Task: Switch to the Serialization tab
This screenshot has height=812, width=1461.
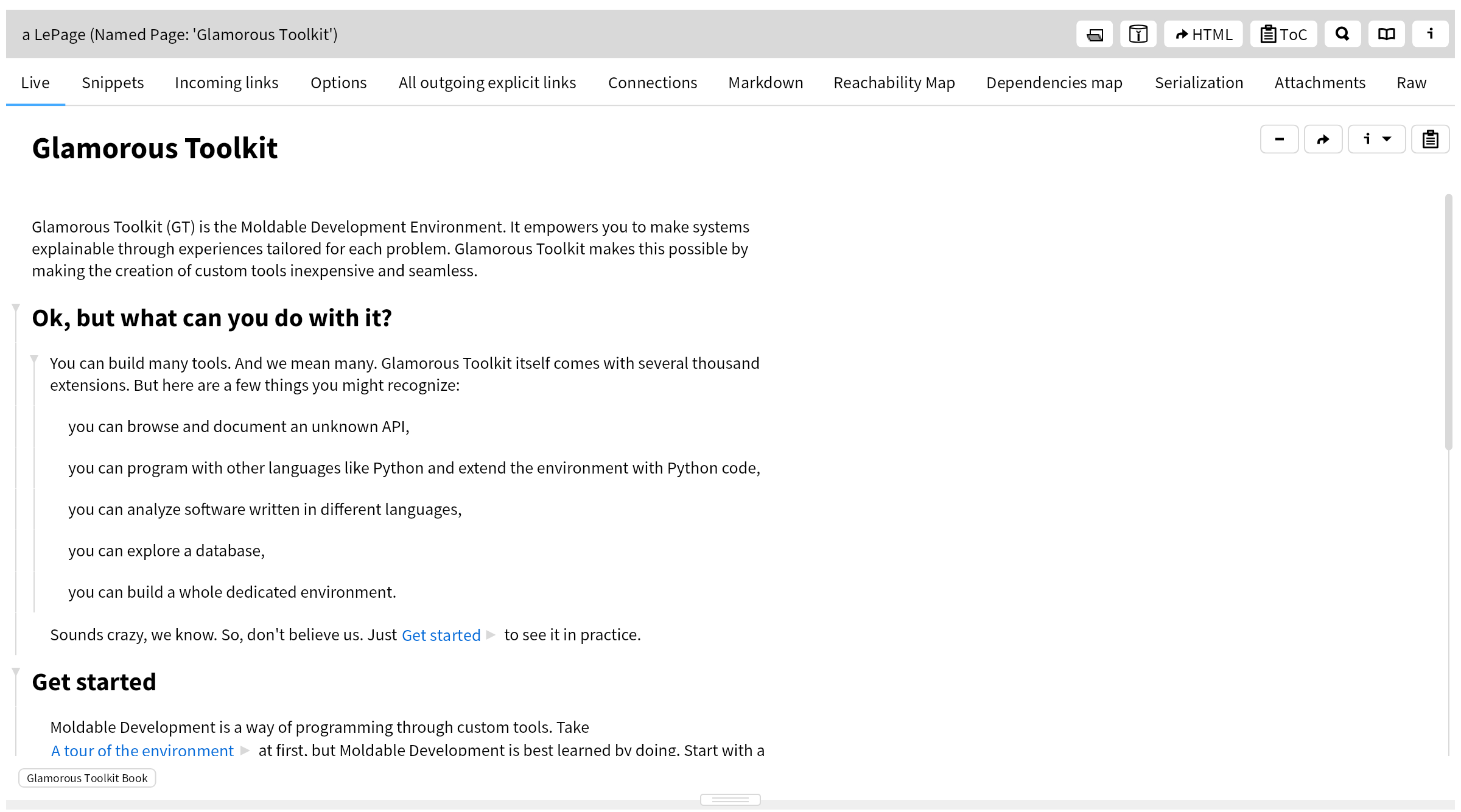Action: point(1199,83)
